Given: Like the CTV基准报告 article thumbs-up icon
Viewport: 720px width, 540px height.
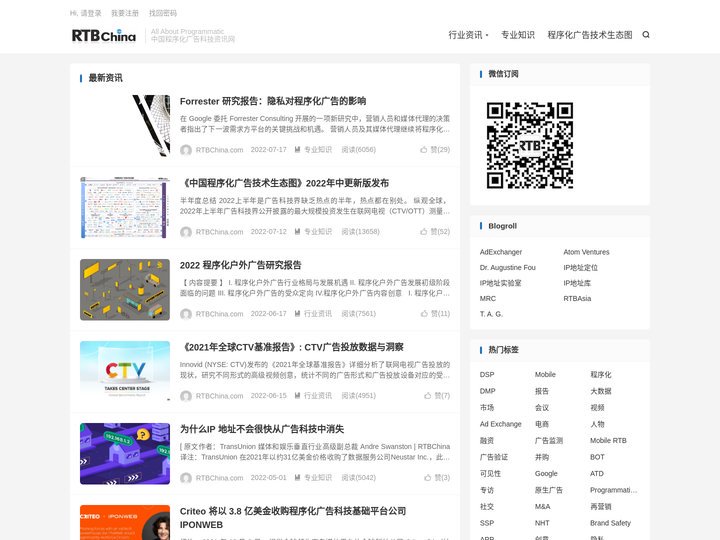Looking at the screenshot, I should coord(428,396).
